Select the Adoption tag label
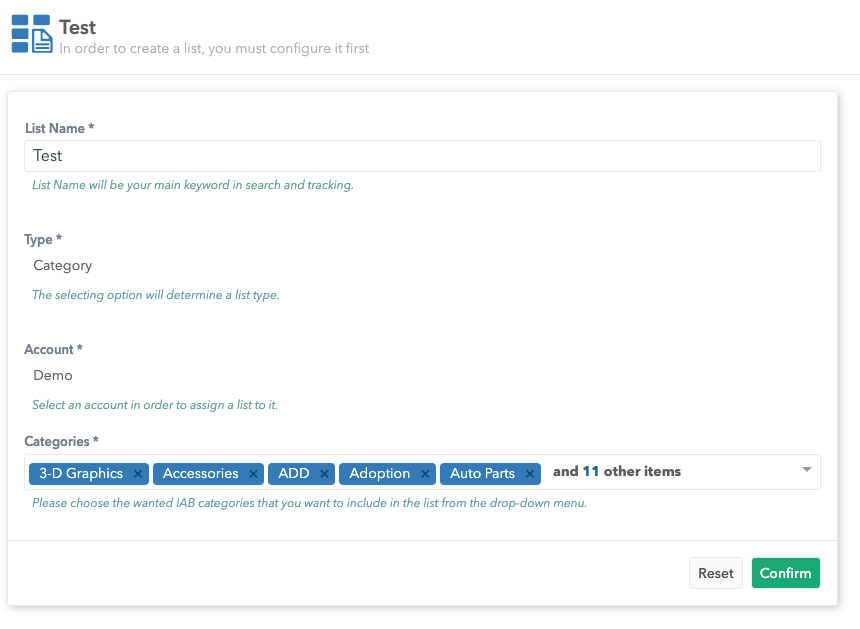 (379, 474)
